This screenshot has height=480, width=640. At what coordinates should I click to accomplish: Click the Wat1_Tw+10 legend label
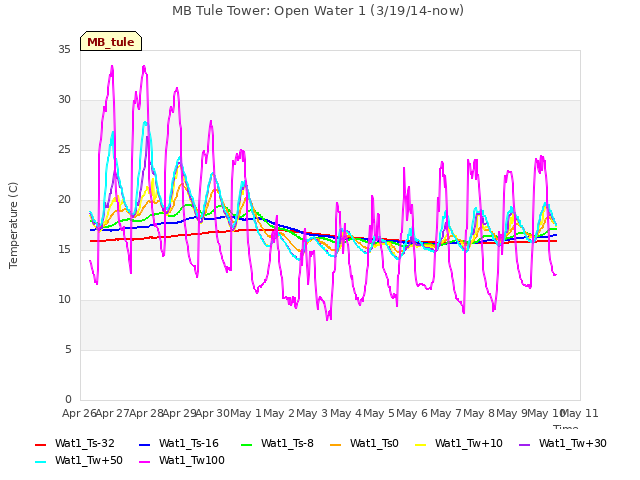click(469, 443)
